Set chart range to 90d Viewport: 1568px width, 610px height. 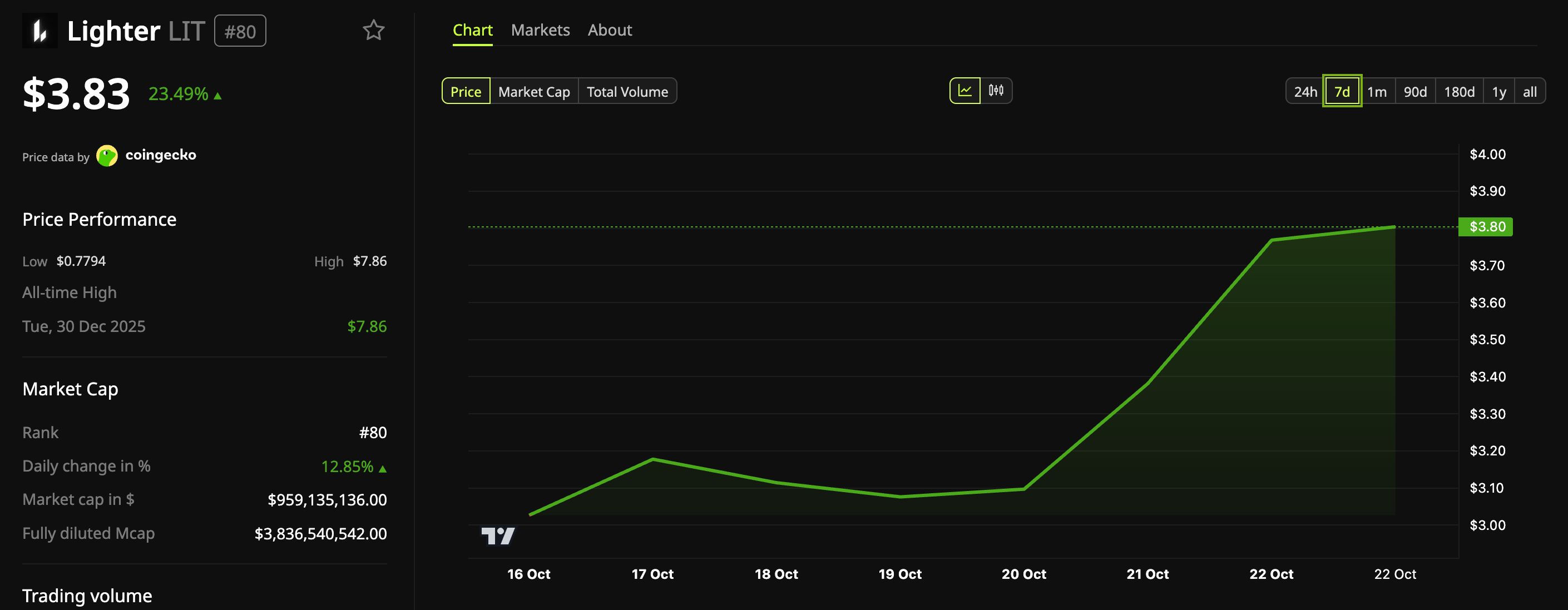pyautogui.click(x=1415, y=91)
